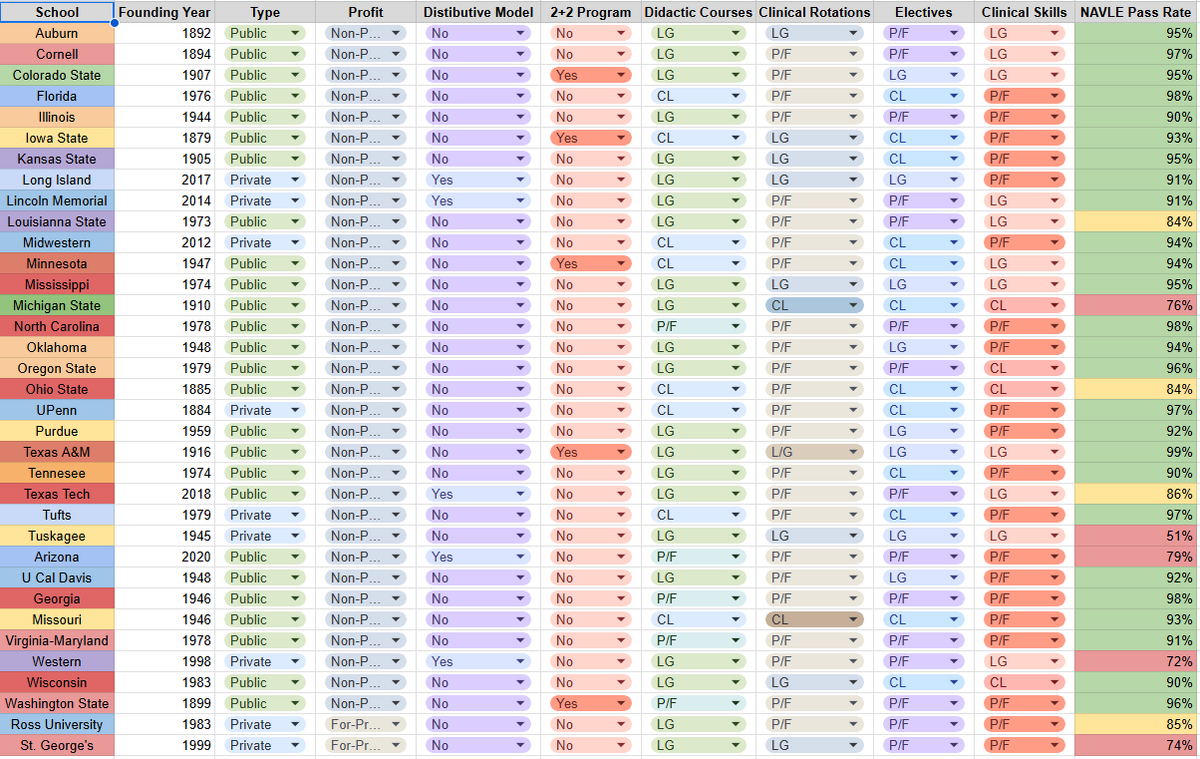This screenshot has height=759, width=1200.
Task: Select the Western school name cell
Action: (x=57, y=661)
